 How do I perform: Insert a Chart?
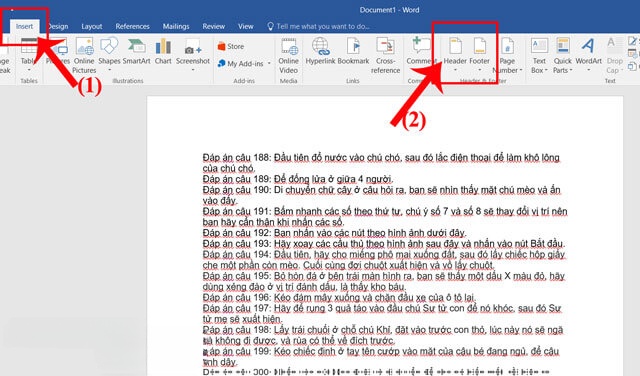pos(163,51)
